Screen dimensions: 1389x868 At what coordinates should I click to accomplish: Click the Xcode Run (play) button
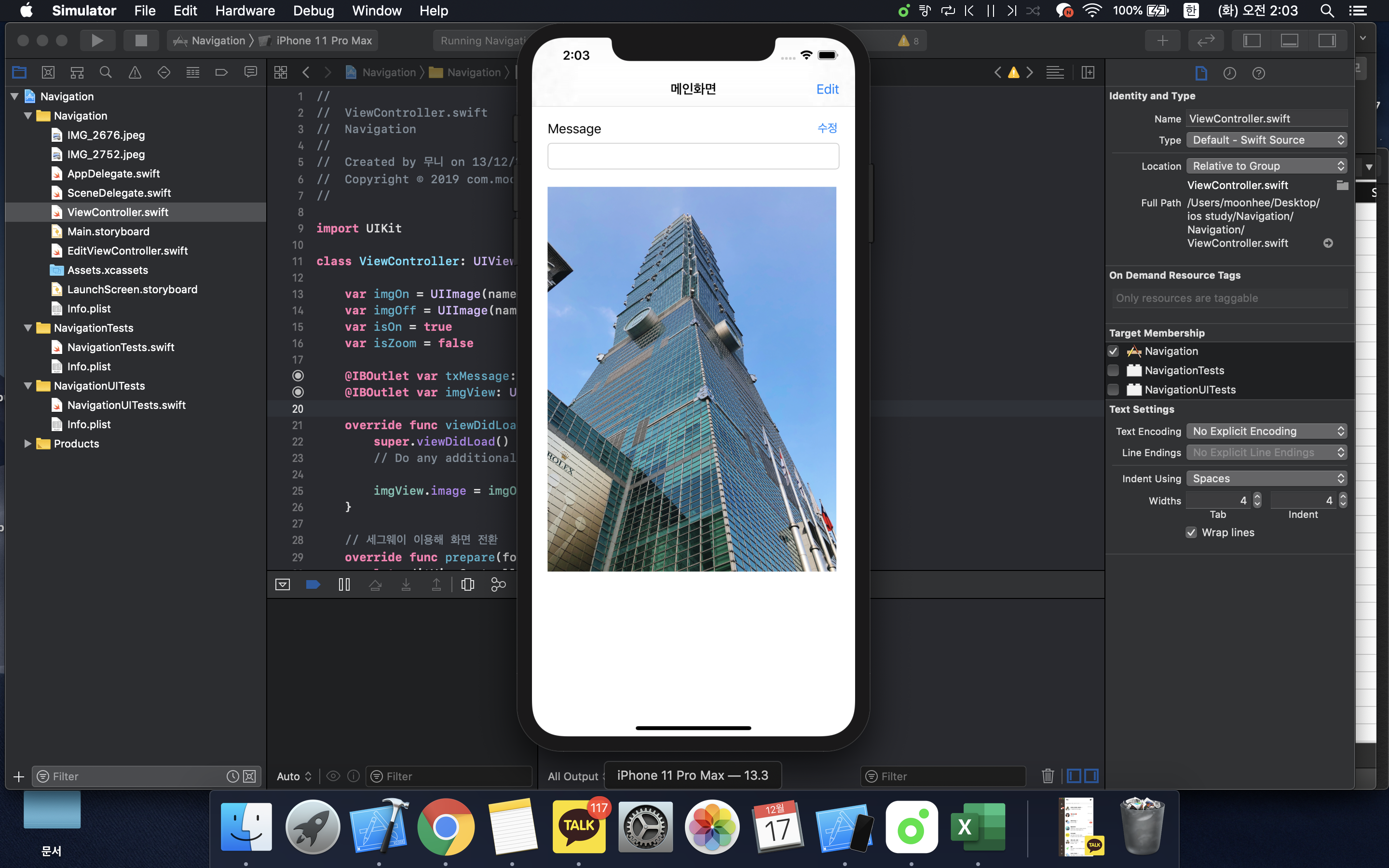tap(97, 40)
